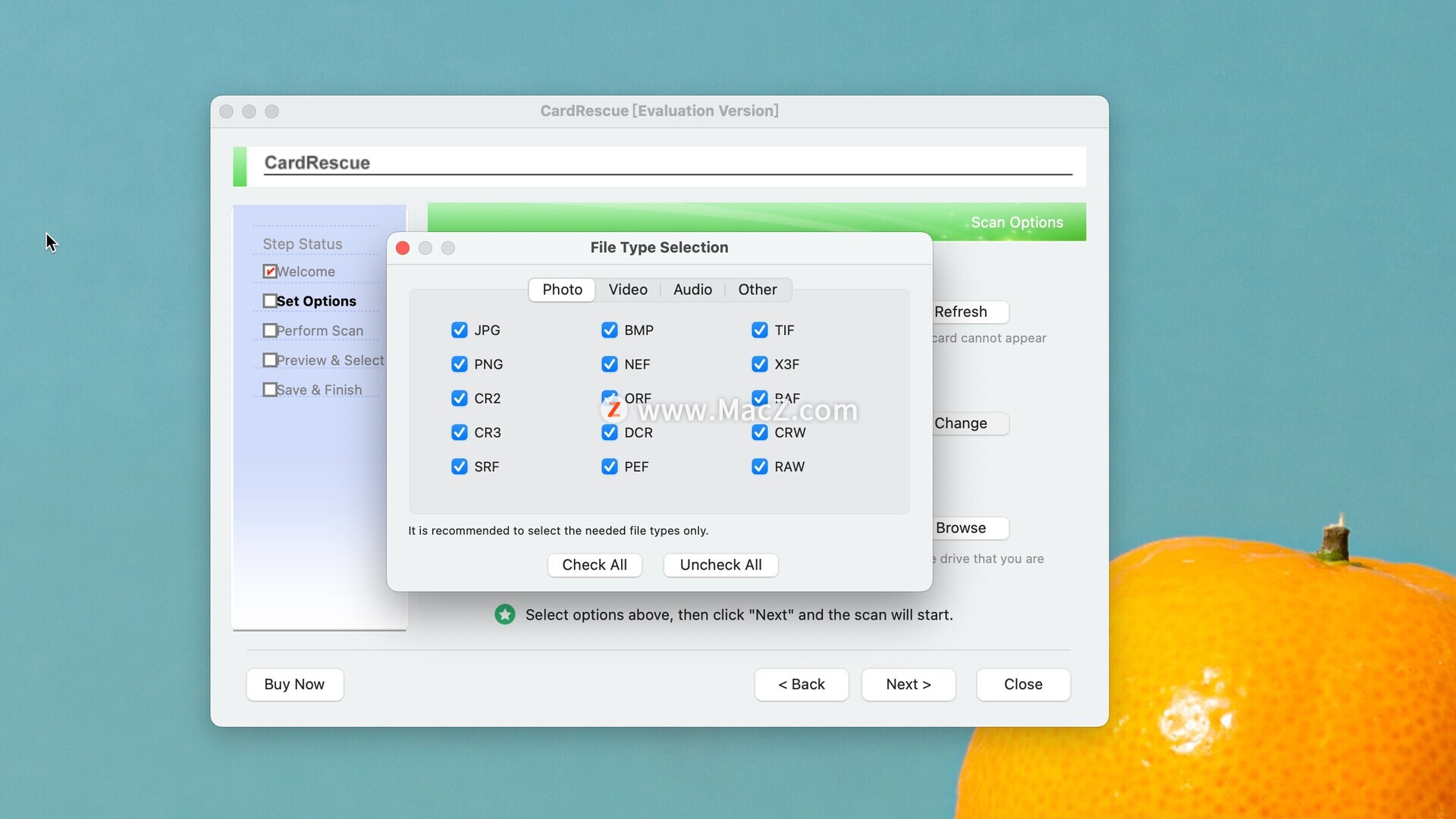Click the Refresh button in CardRescue
The image size is (1456, 819).
point(970,312)
